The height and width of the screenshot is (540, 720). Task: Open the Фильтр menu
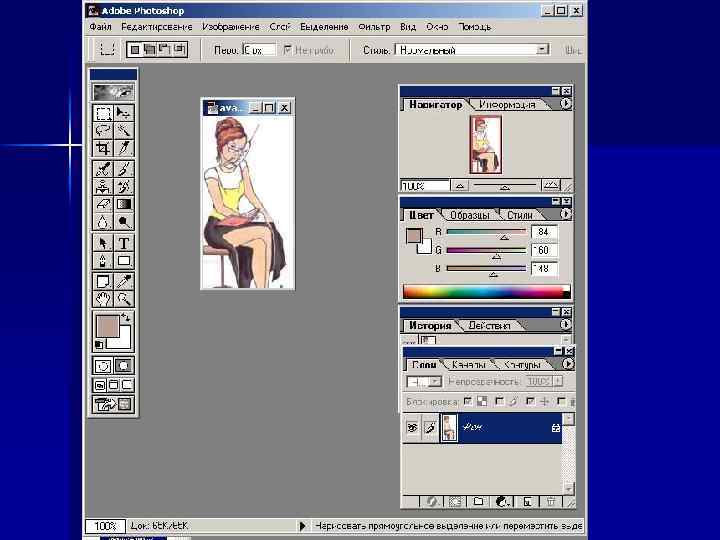click(x=374, y=27)
